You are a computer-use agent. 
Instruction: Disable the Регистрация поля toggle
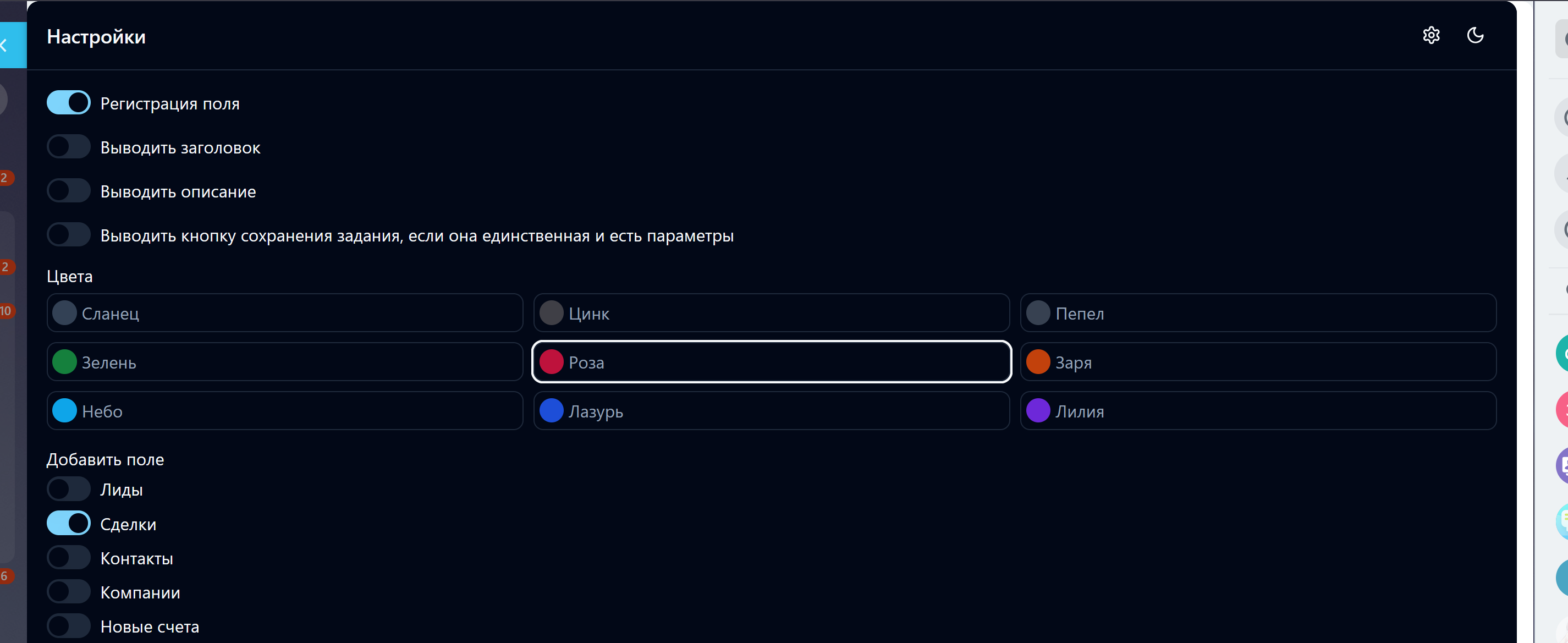[69, 103]
